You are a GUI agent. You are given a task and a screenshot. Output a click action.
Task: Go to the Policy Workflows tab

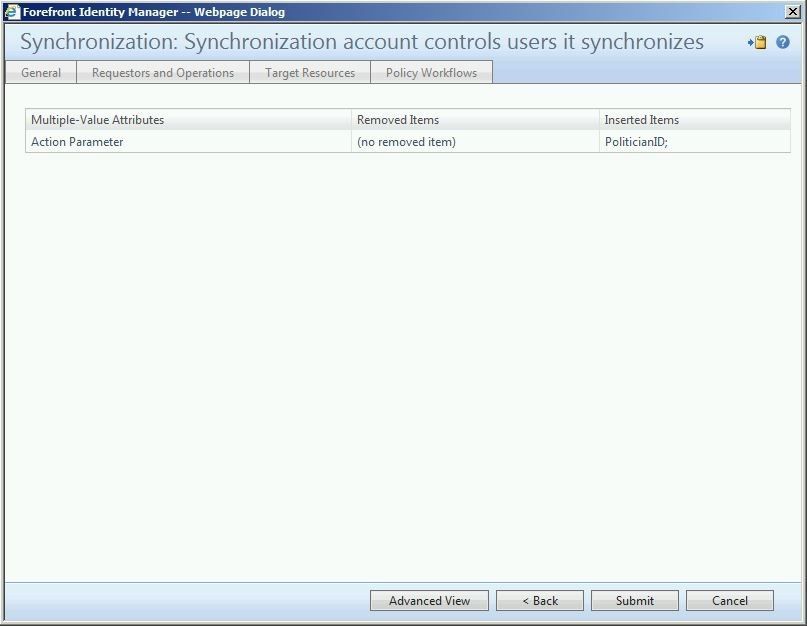click(x=431, y=73)
